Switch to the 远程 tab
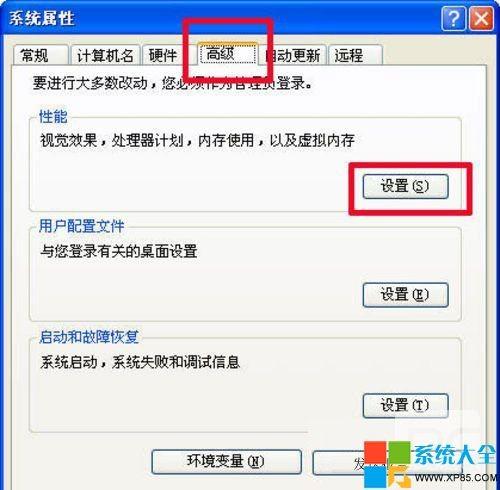 (355, 55)
